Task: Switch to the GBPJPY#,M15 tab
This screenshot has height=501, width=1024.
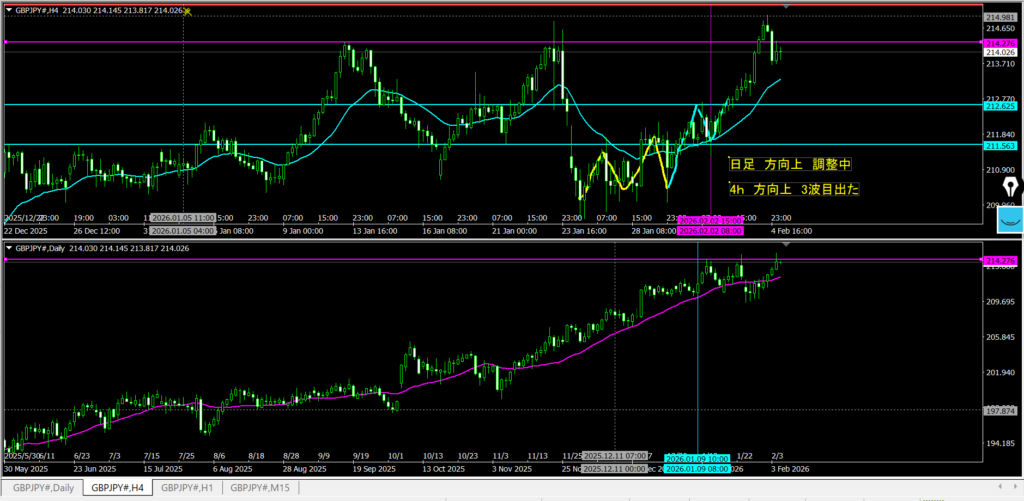Action: 260,488
